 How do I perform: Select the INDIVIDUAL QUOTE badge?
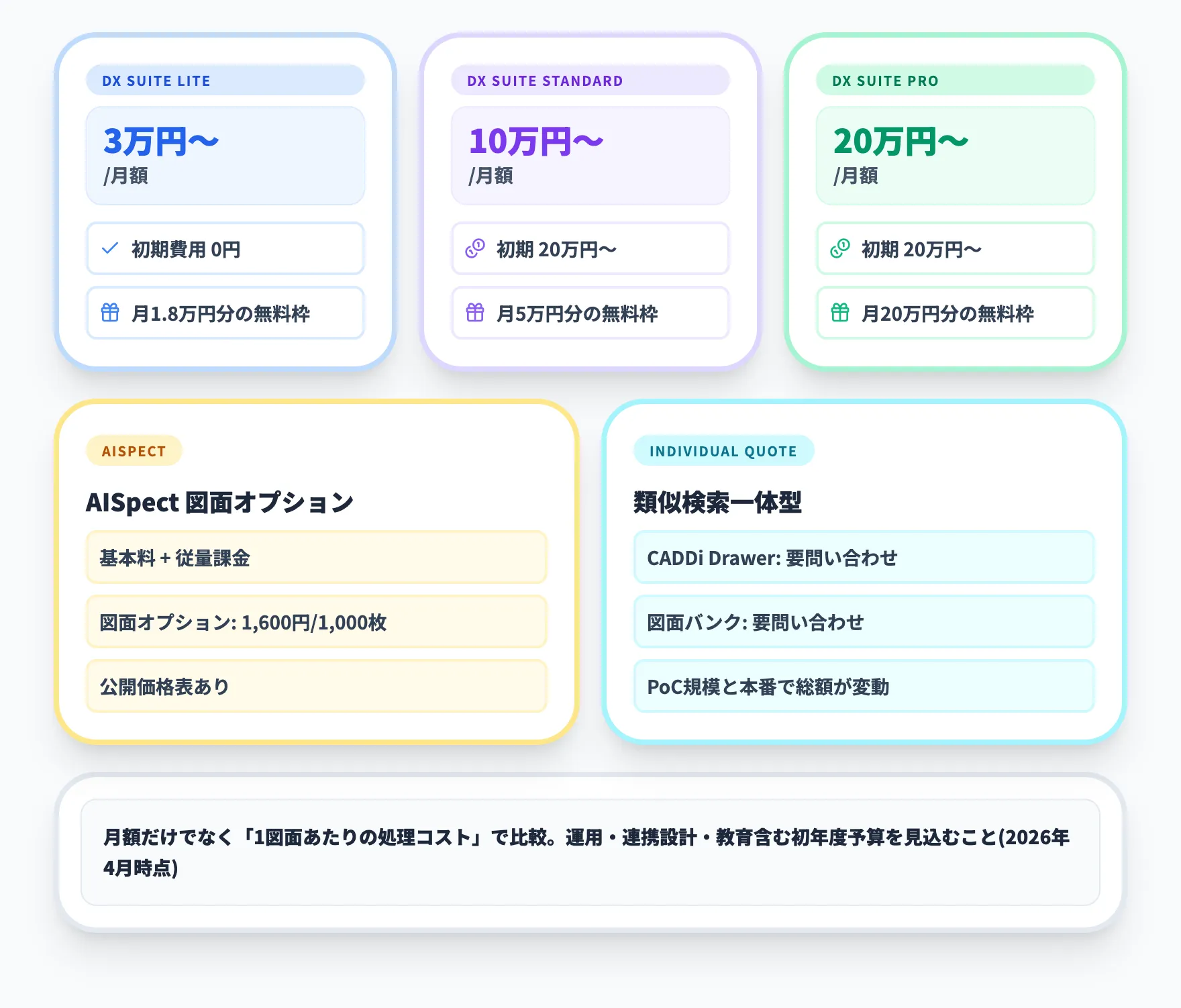(723, 450)
